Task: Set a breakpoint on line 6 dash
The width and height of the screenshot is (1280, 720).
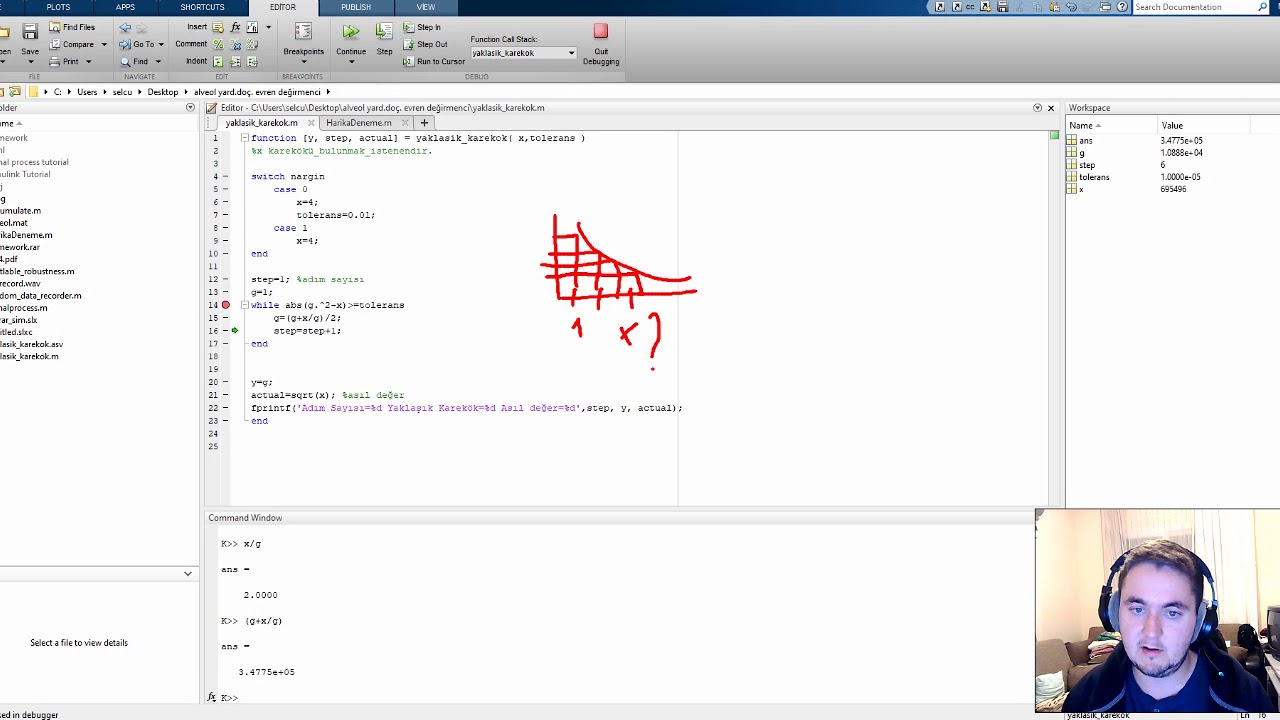Action: 226,202
